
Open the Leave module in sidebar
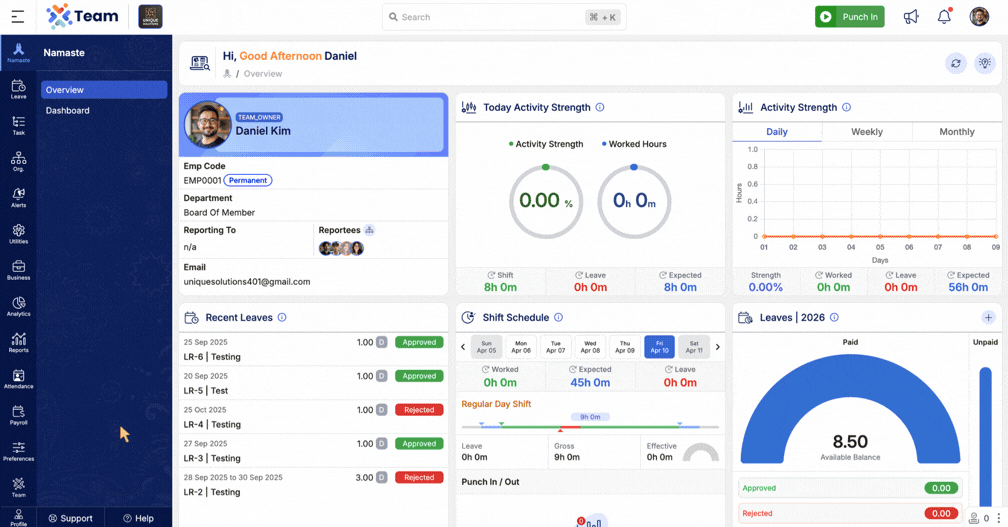click(18, 89)
